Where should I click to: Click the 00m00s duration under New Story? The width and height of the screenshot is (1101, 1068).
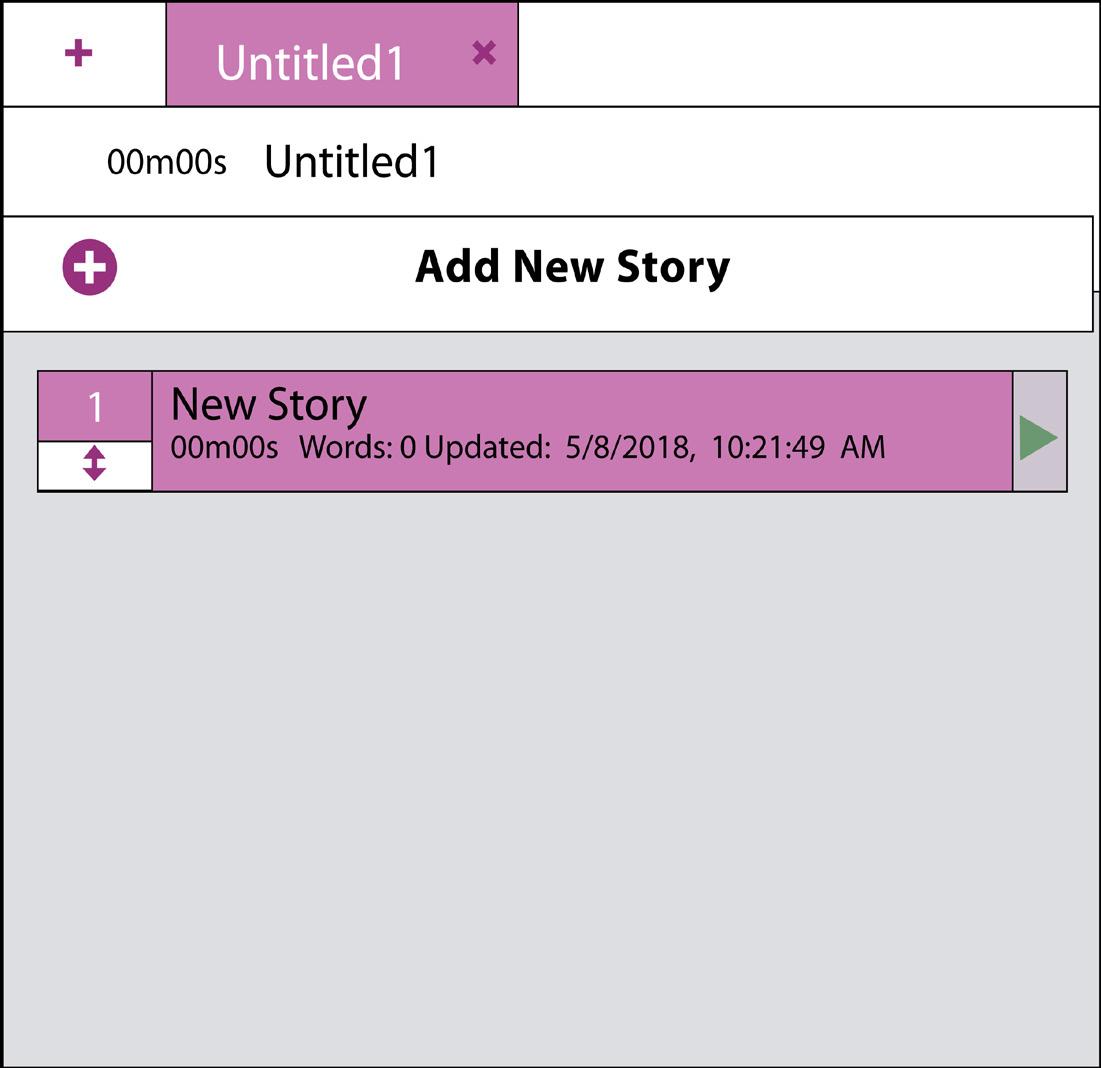(x=224, y=447)
